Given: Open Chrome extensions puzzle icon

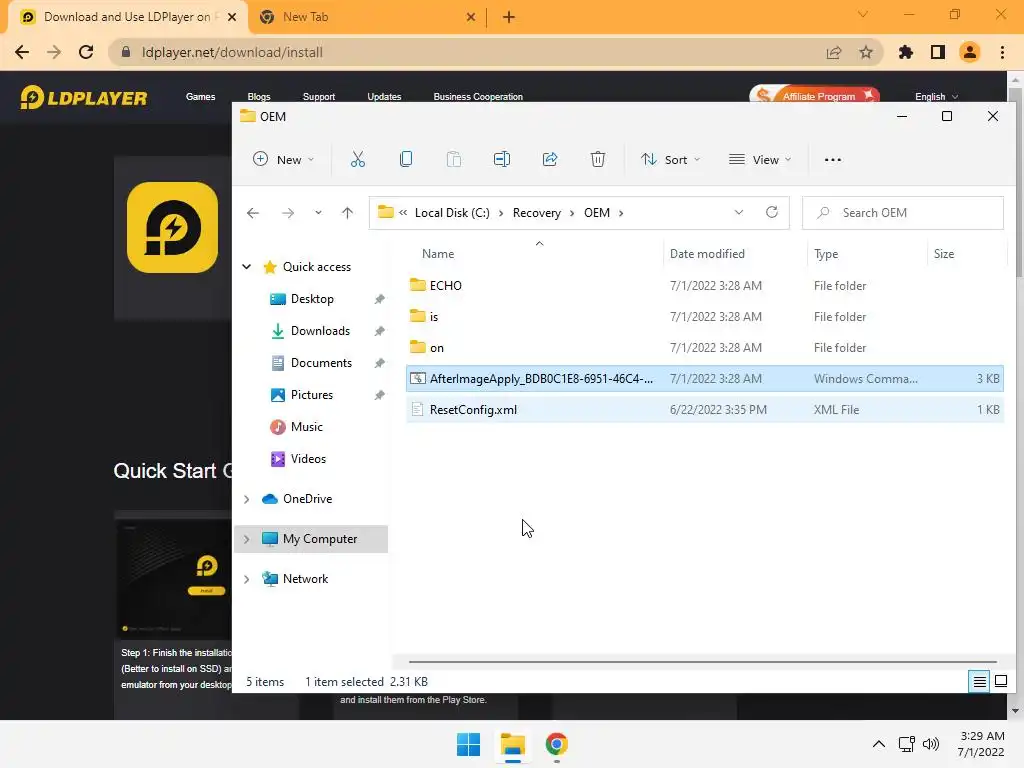Looking at the screenshot, I should [906, 52].
